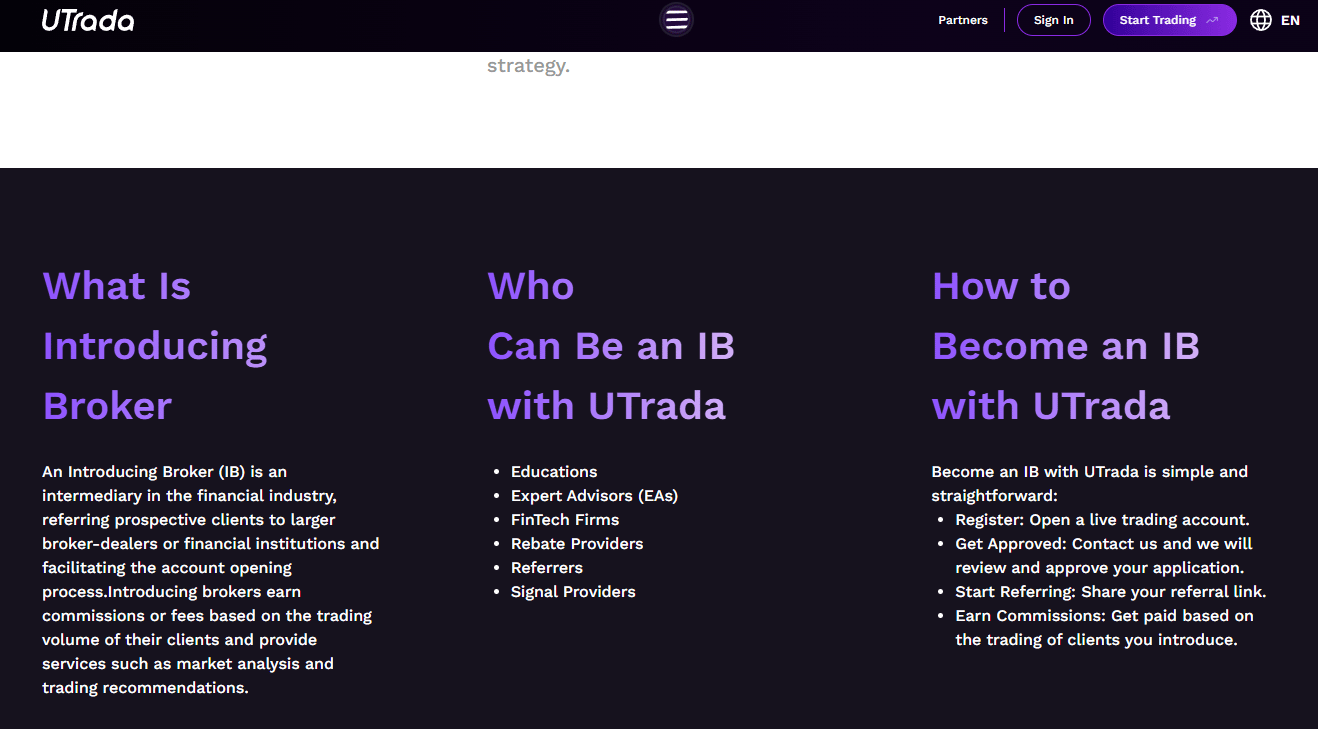Click the "Rebate Providers" list item
This screenshot has height=729, width=1318.
pyautogui.click(x=577, y=544)
